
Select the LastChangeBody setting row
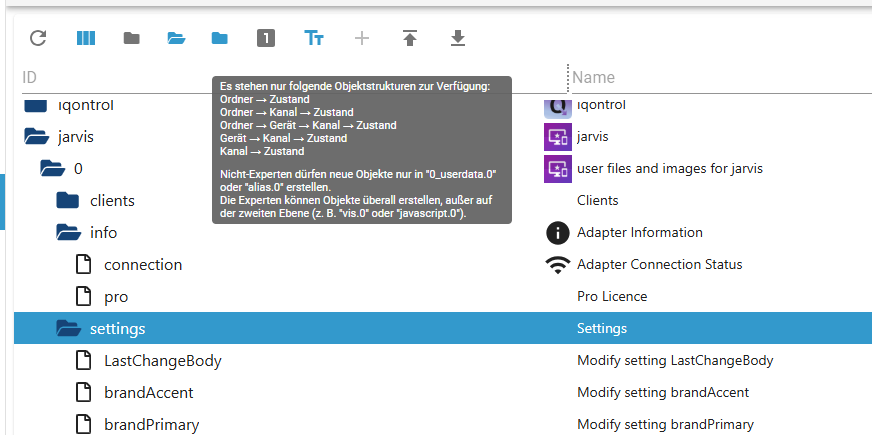click(162, 361)
